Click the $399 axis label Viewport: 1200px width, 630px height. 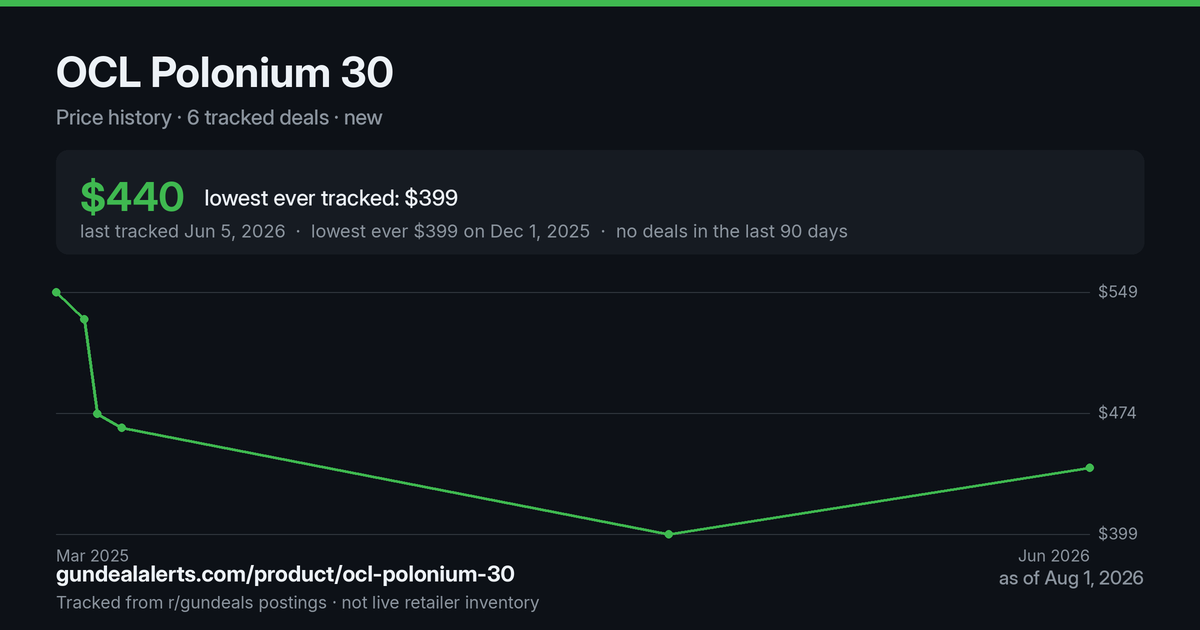1118,534
